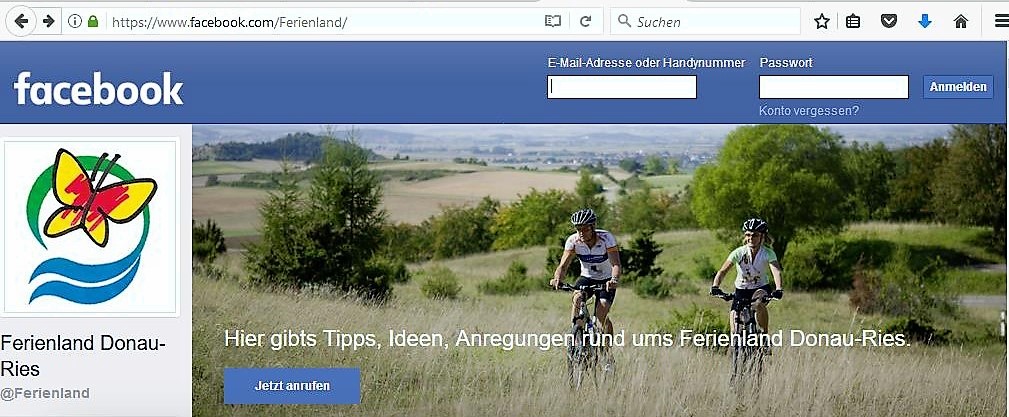This screenshot has width=1009, height=417.
Task: Click the Facebook logo
Action: (98, 88)
